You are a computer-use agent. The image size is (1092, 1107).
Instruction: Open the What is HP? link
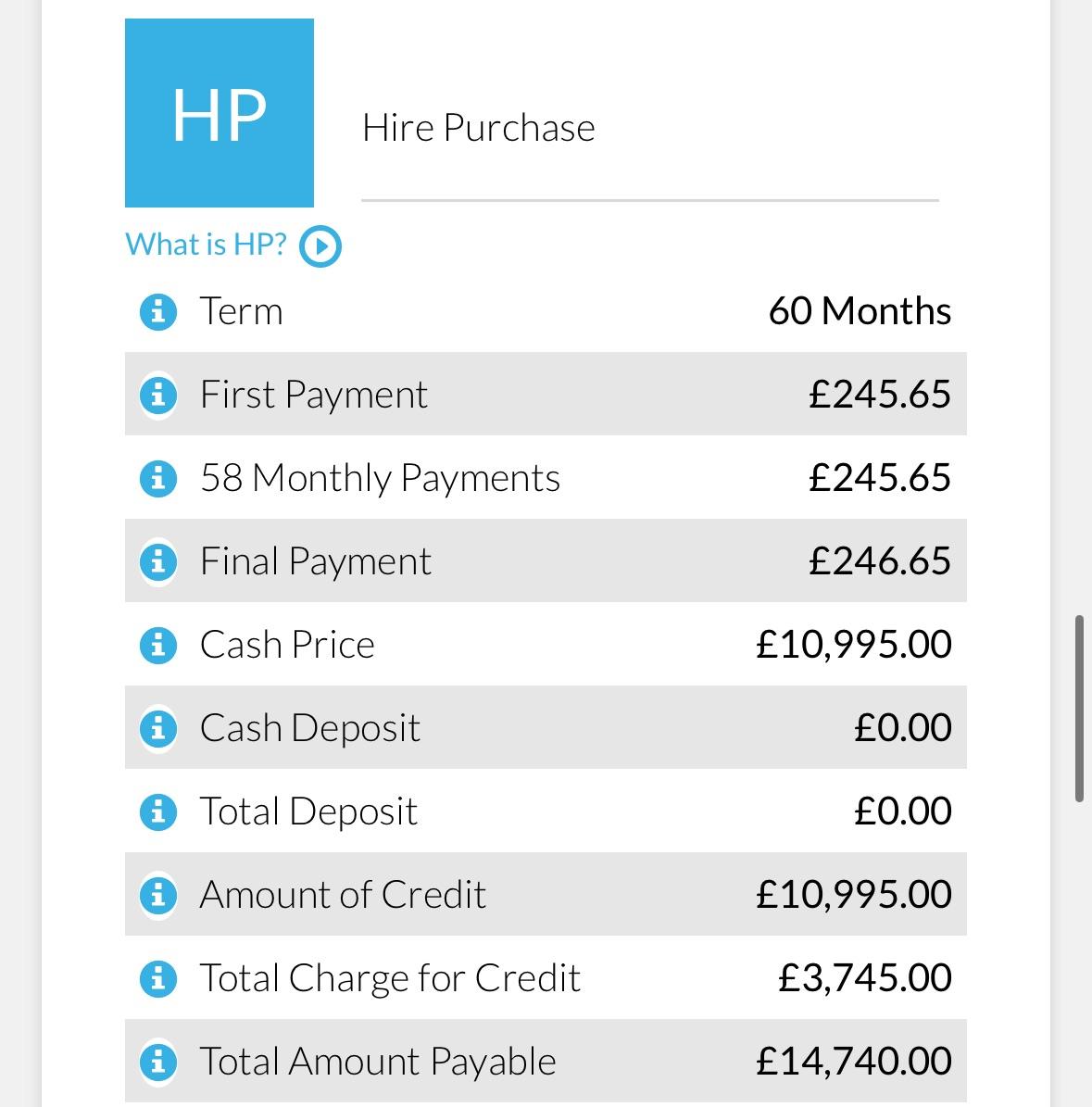(206, 245)
